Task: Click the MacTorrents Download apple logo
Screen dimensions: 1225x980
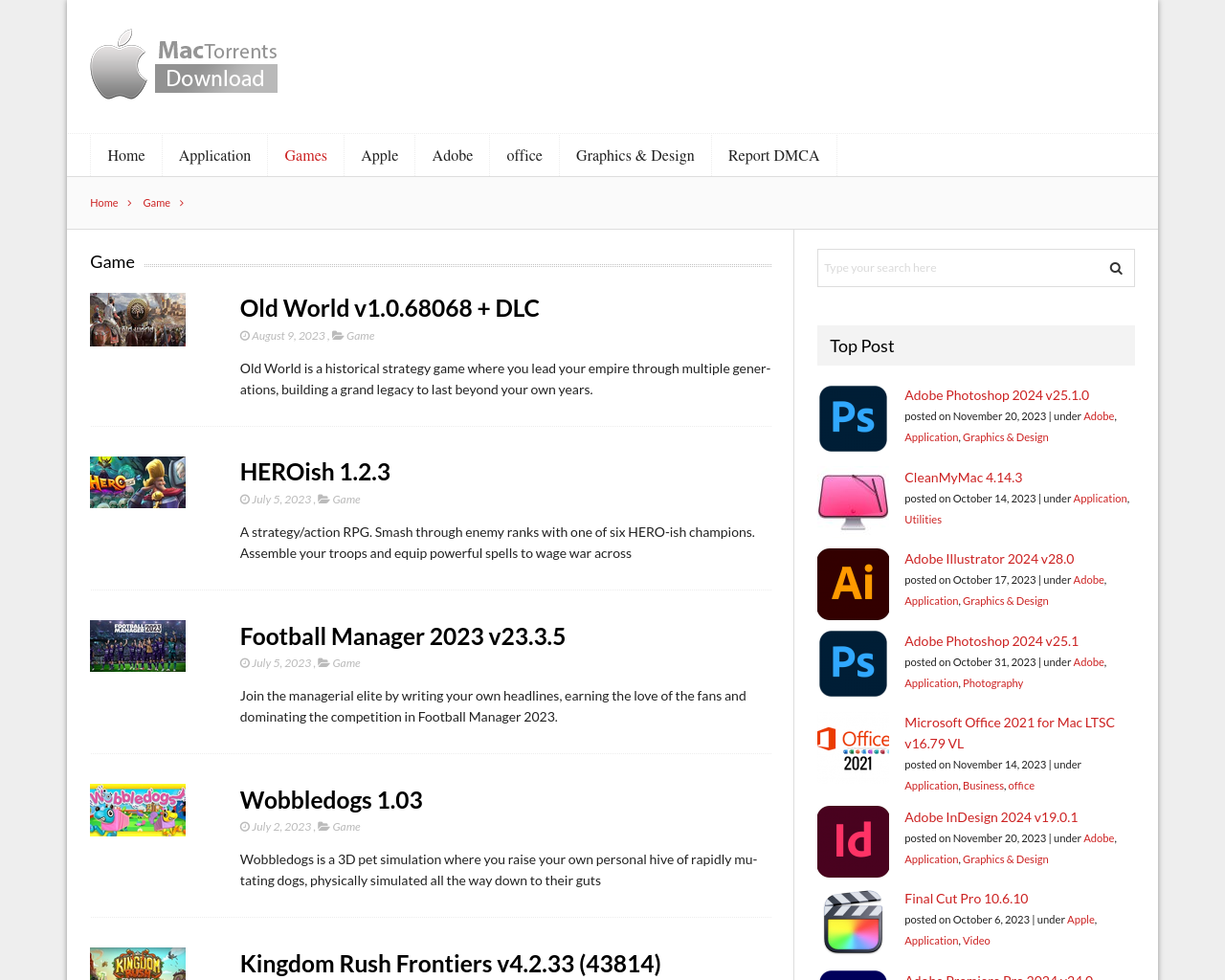Action: [184, 64]
